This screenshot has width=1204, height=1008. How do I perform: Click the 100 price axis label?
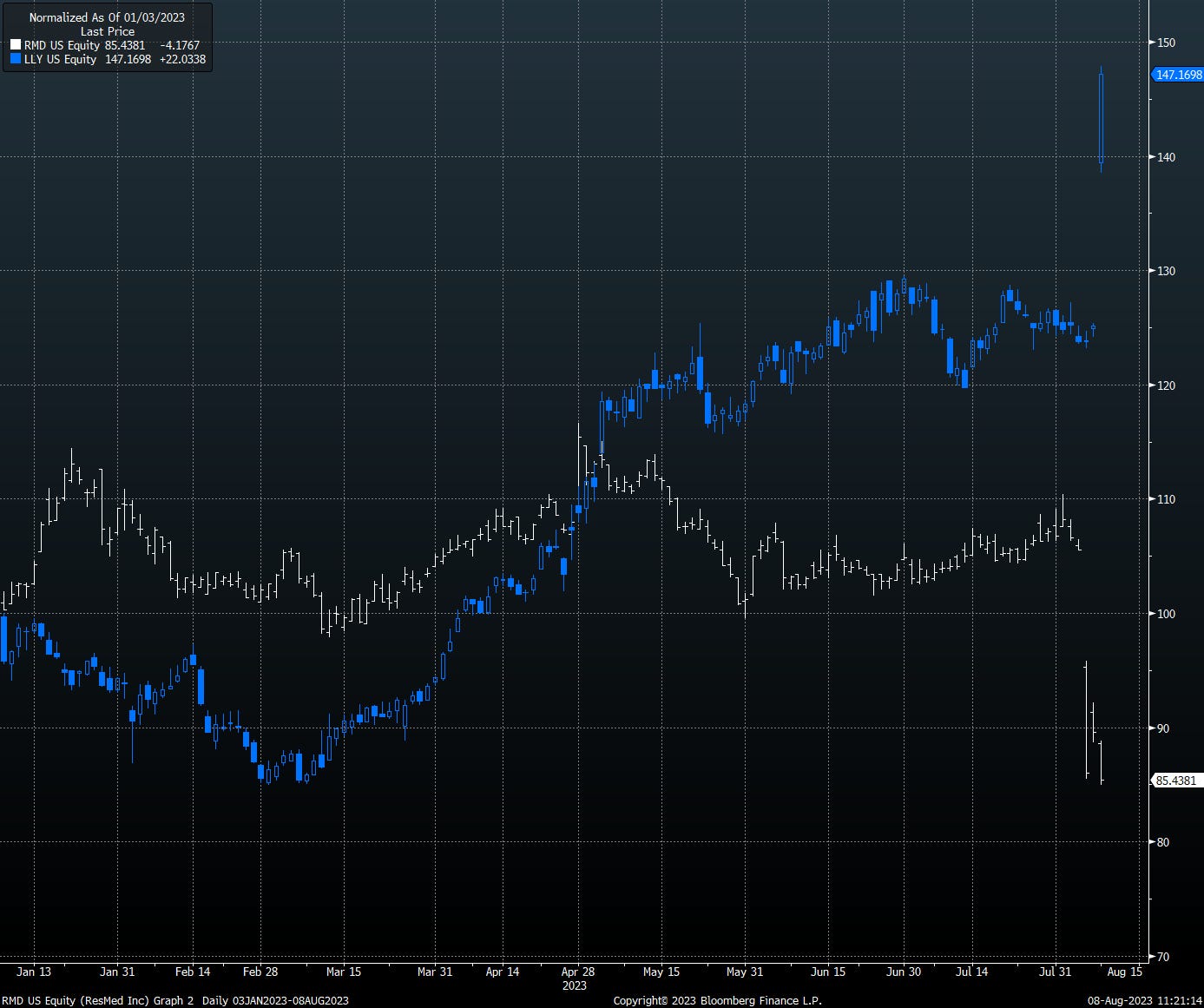coord(1165,614)
